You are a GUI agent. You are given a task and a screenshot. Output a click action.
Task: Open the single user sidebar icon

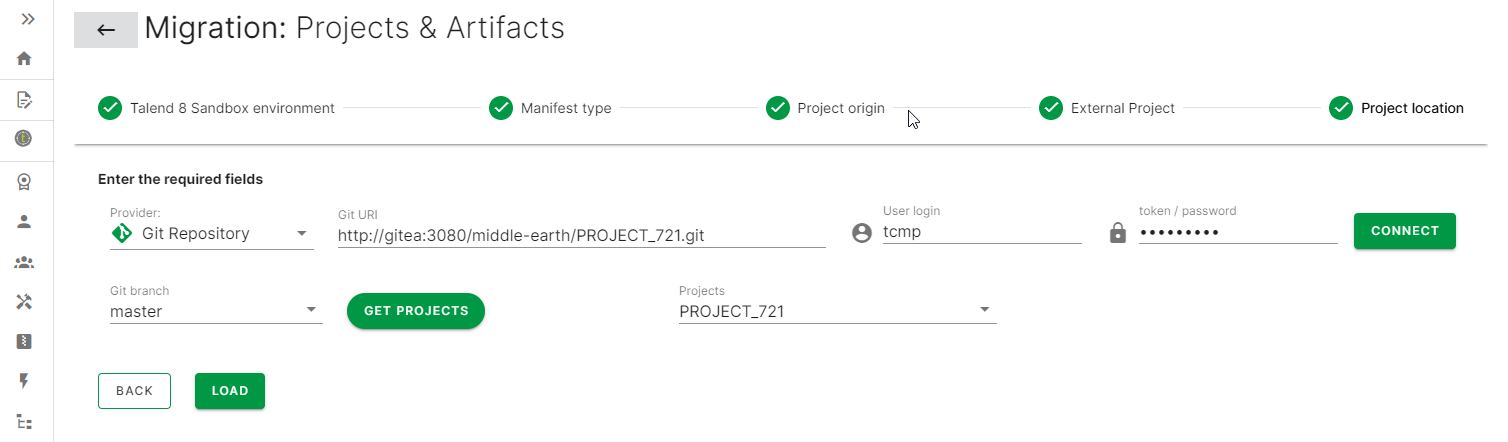tap(25, 222)
